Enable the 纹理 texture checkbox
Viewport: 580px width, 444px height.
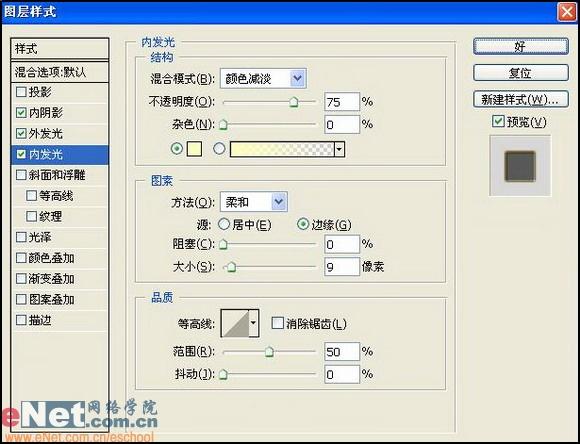click(31, 216)
